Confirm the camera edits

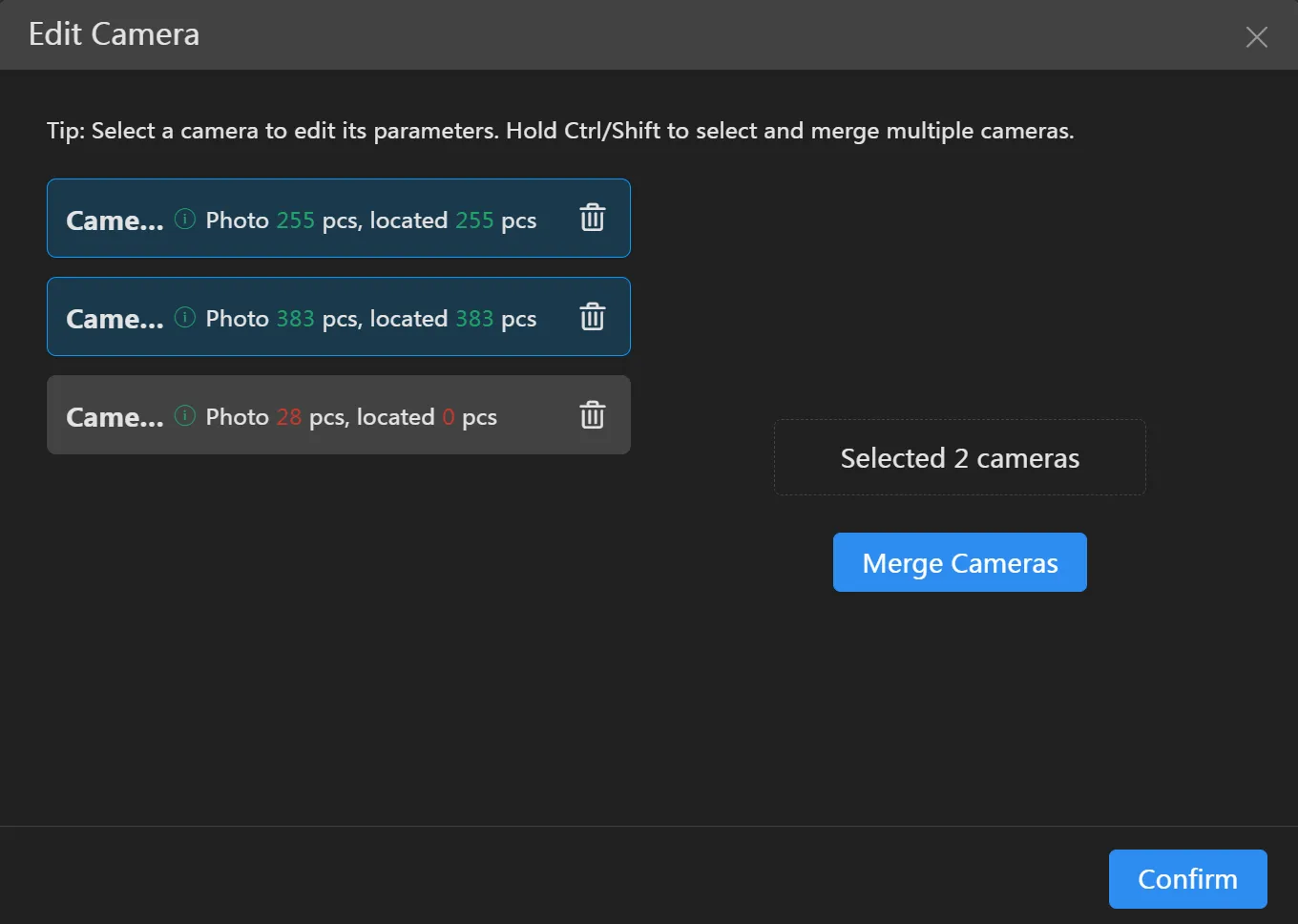1187,878
